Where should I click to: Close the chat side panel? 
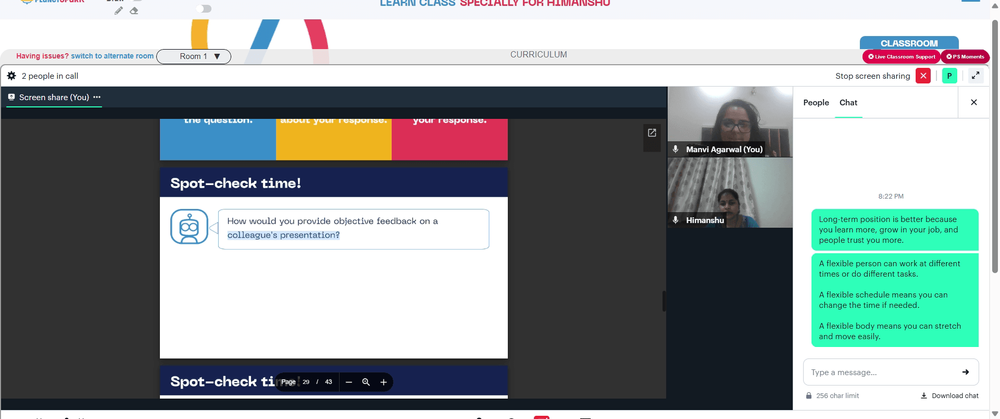tap(974, 102)
